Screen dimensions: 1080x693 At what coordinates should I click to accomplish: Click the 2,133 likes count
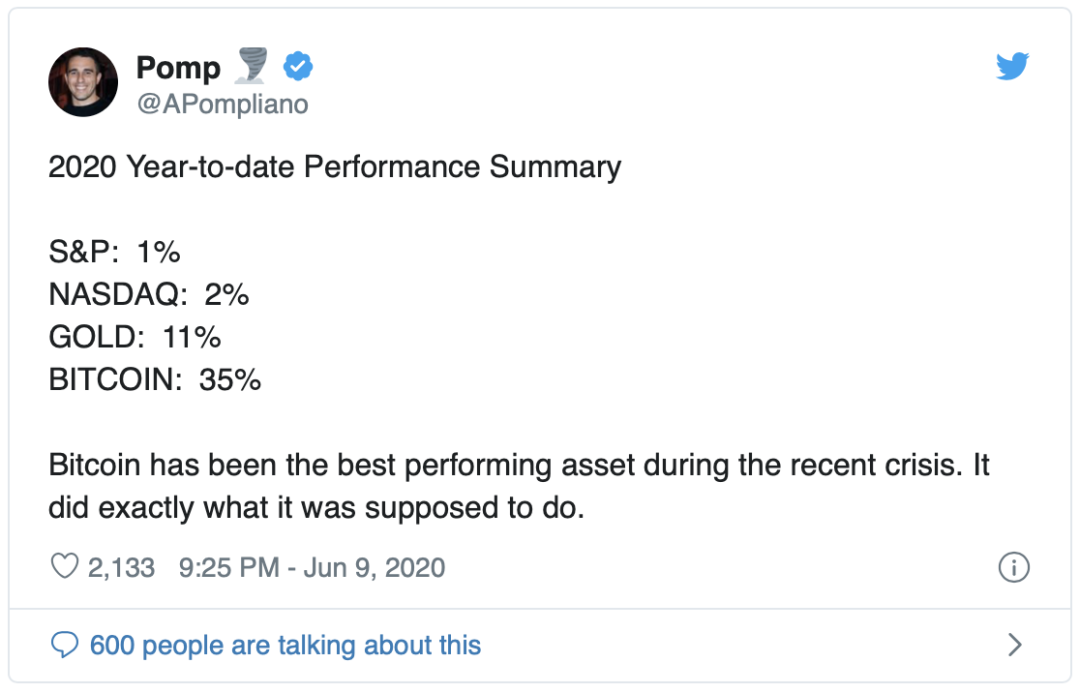click(121, 568)
